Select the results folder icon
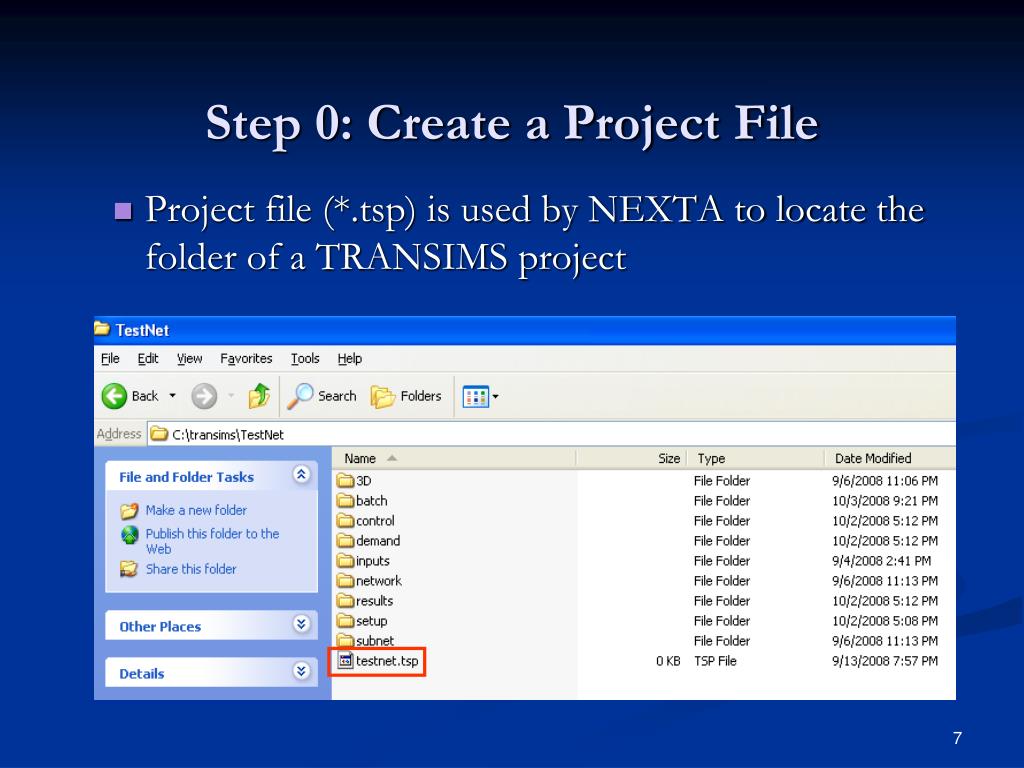This screenshot has width=1024, height=768. click(x=345, y=601)
